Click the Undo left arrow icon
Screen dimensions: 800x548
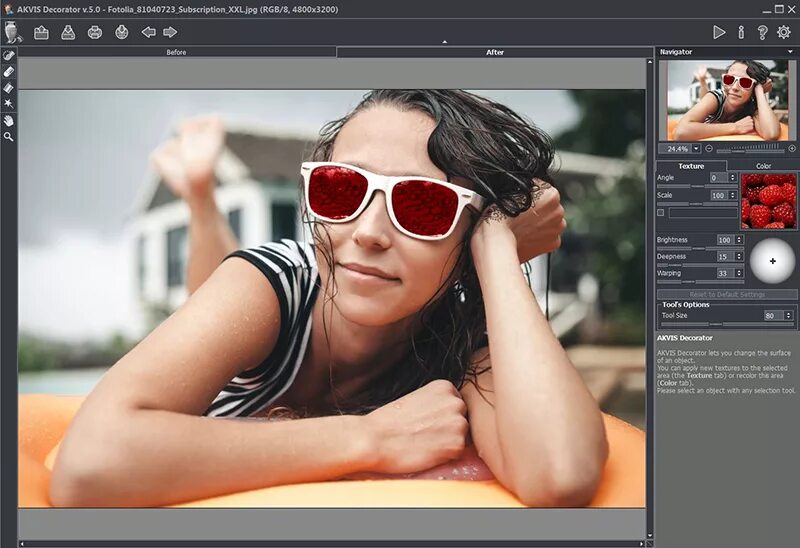pyautogui.click(x=148, y=32)
